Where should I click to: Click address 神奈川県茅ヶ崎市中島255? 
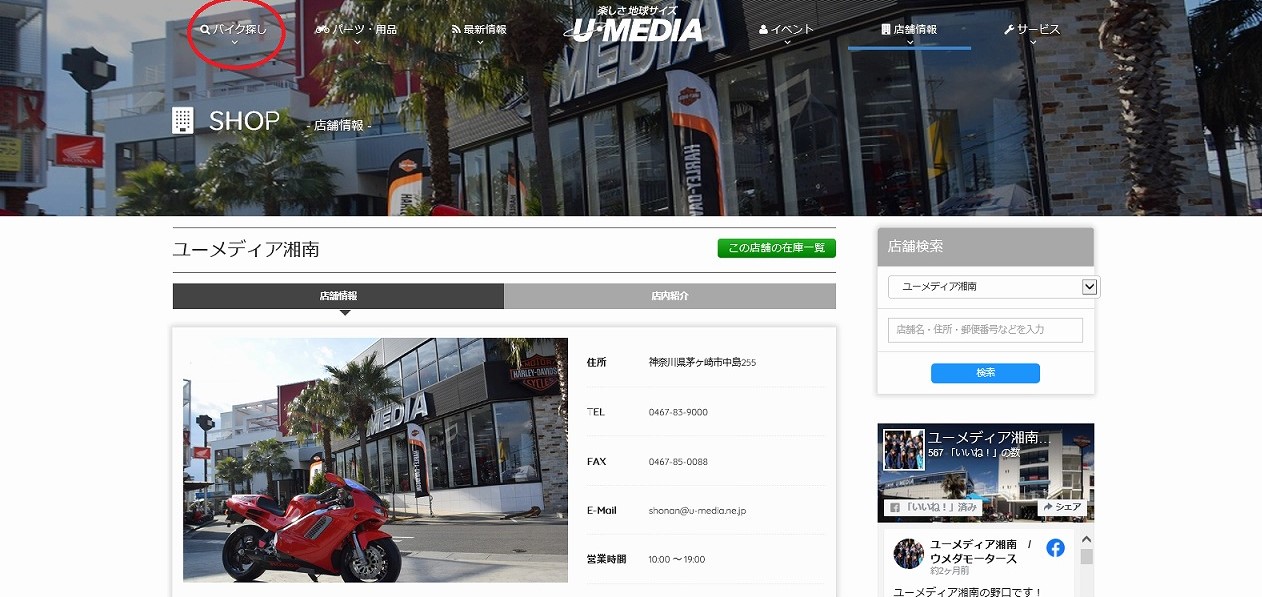point(702,363)
